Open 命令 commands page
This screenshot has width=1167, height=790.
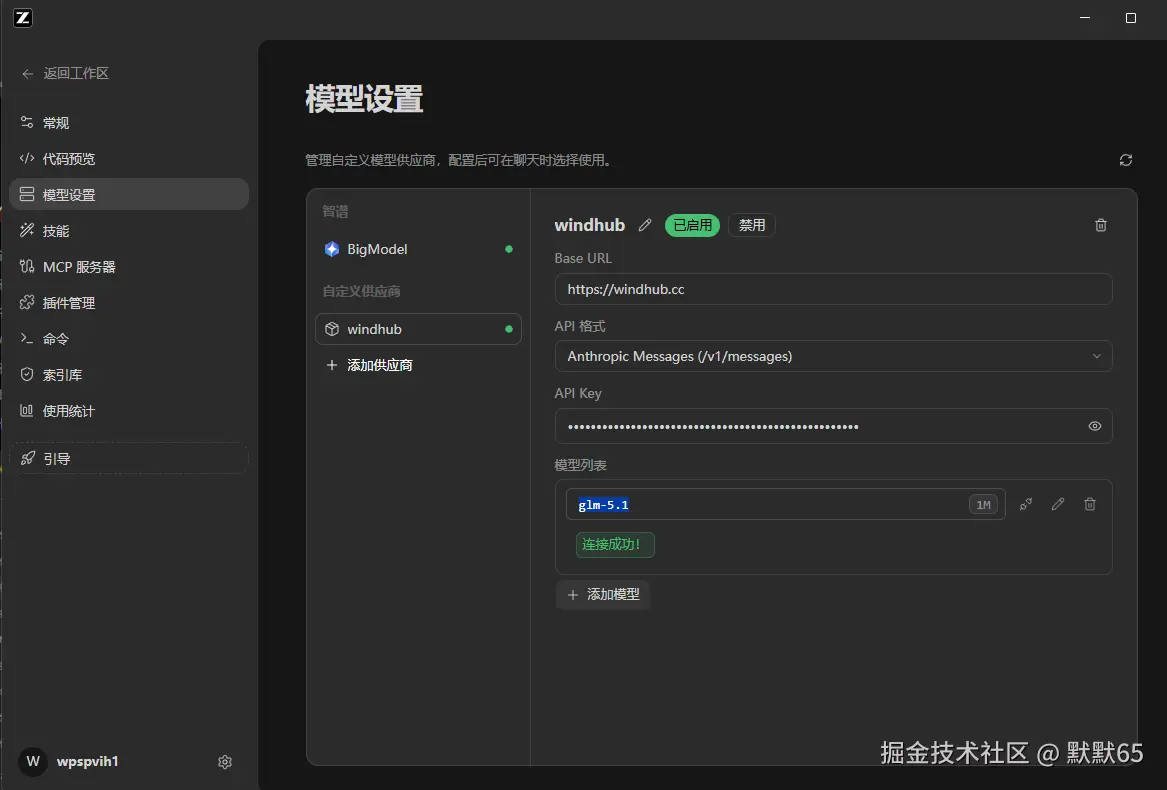(129, 339)
